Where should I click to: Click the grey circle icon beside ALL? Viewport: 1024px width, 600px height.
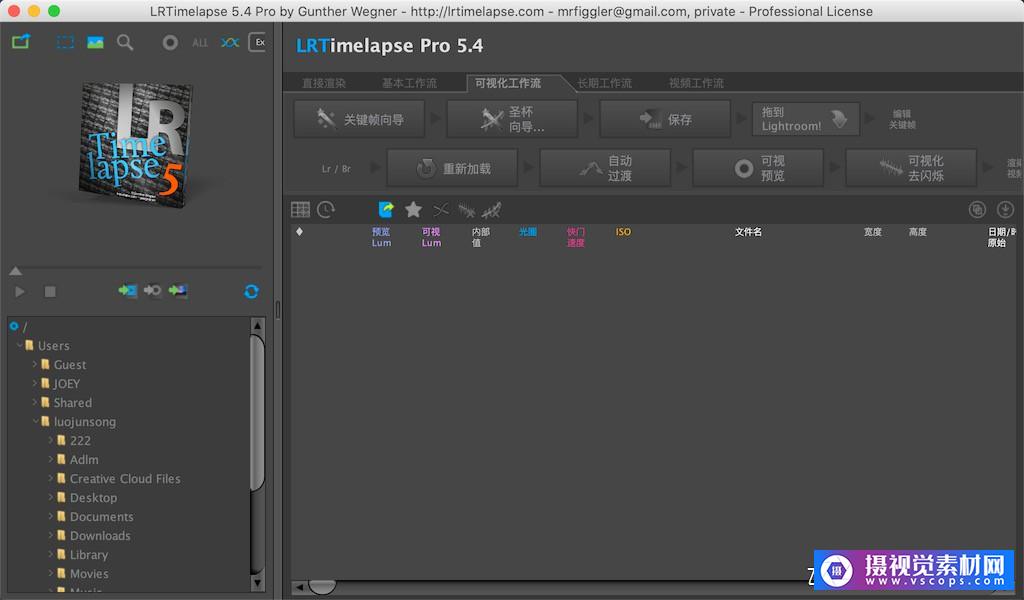170,43
